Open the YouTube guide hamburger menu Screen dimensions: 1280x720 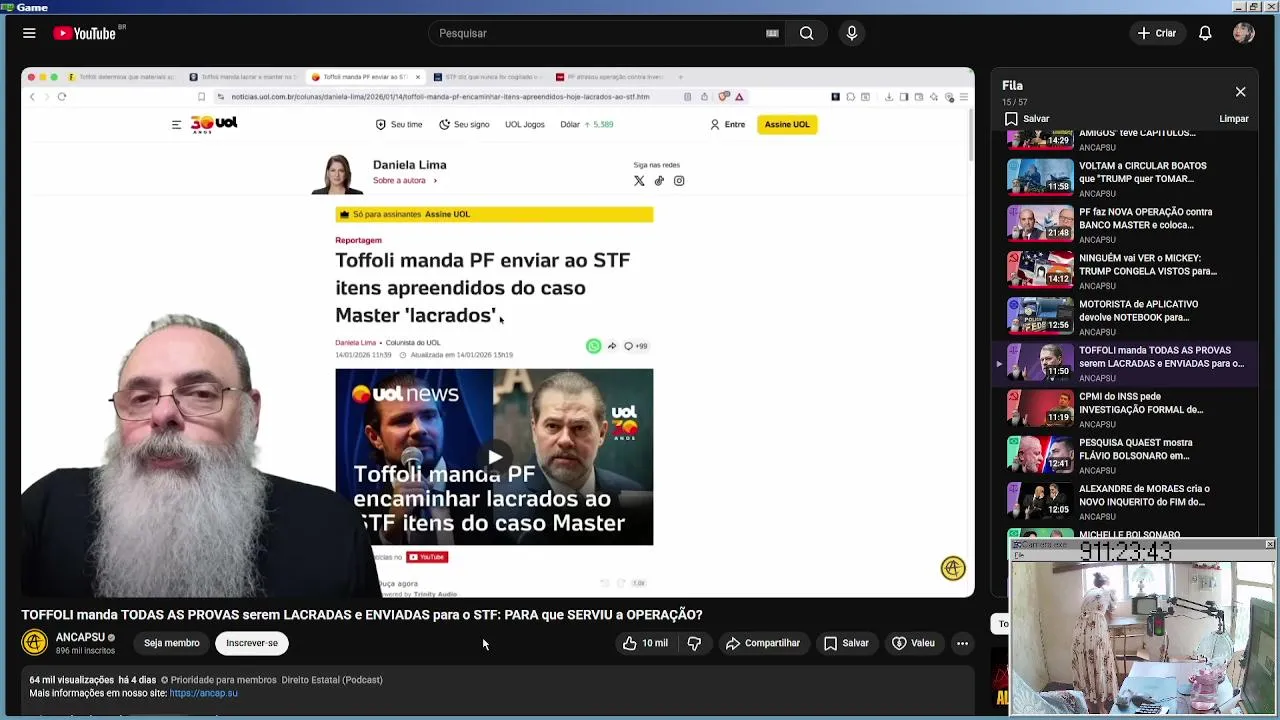click(29, 33)
